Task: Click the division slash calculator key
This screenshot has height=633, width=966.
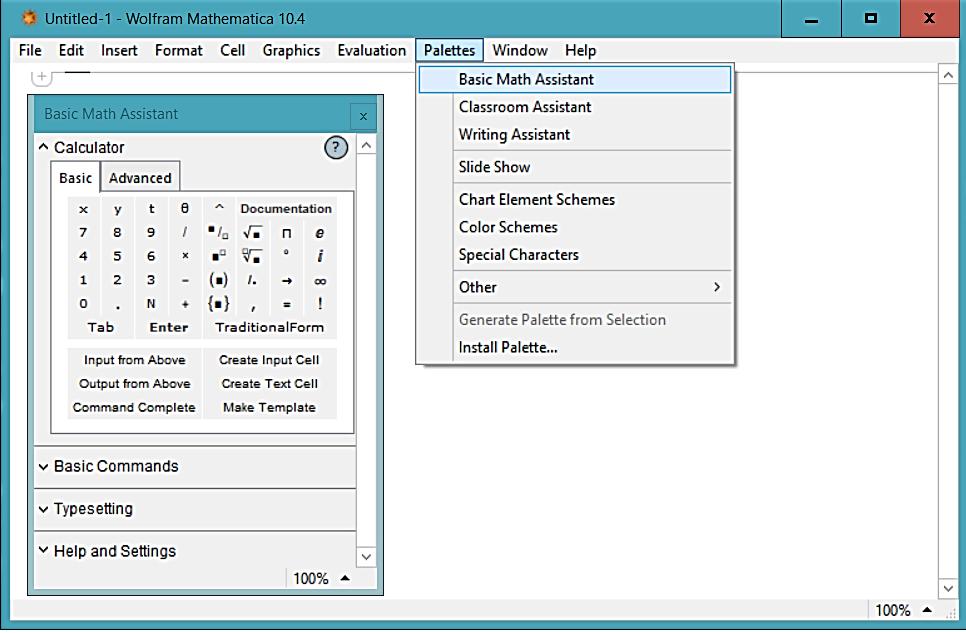Action: click(x=185, y=232)
